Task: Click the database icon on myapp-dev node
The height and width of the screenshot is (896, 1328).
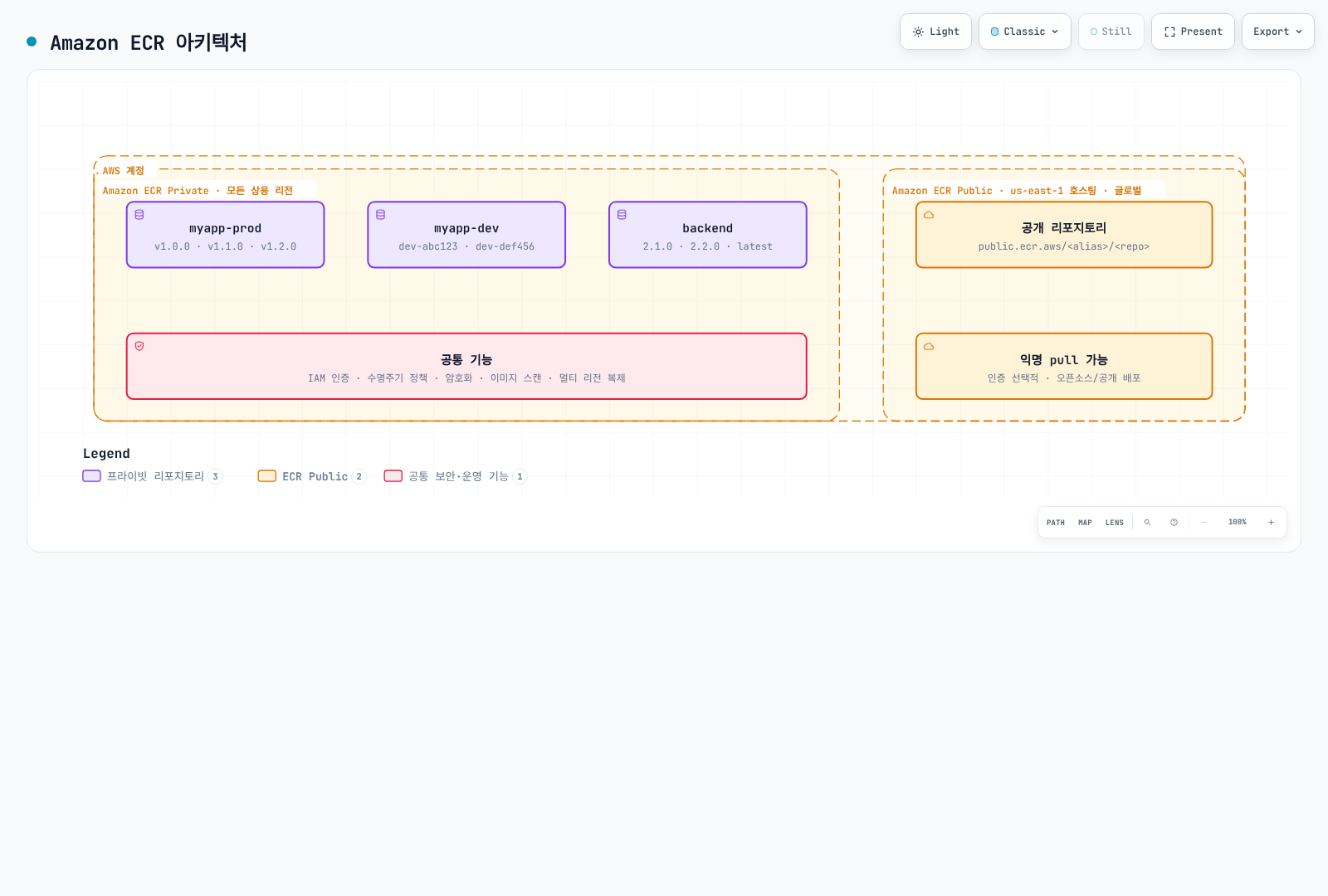Action: [x=381, y=215]
